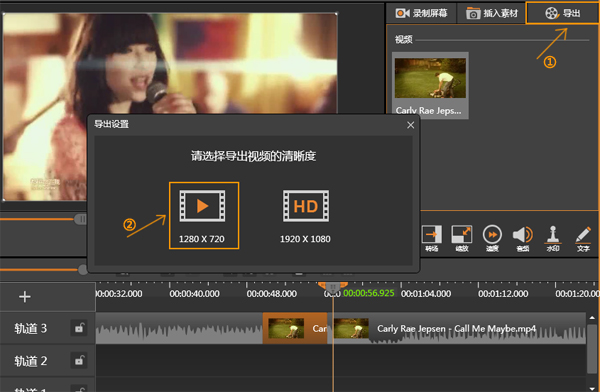Click the 插入素材 insert material button
600x392 pixels.
(492, 13)
